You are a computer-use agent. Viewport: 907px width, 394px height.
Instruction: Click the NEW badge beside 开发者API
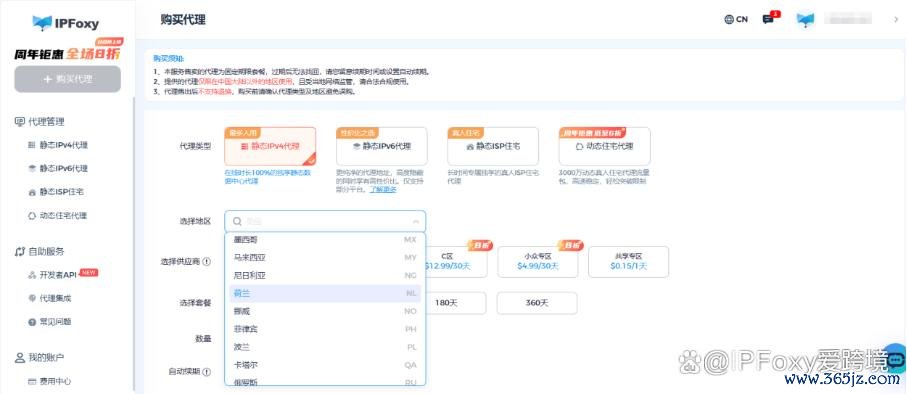point(88,273)
